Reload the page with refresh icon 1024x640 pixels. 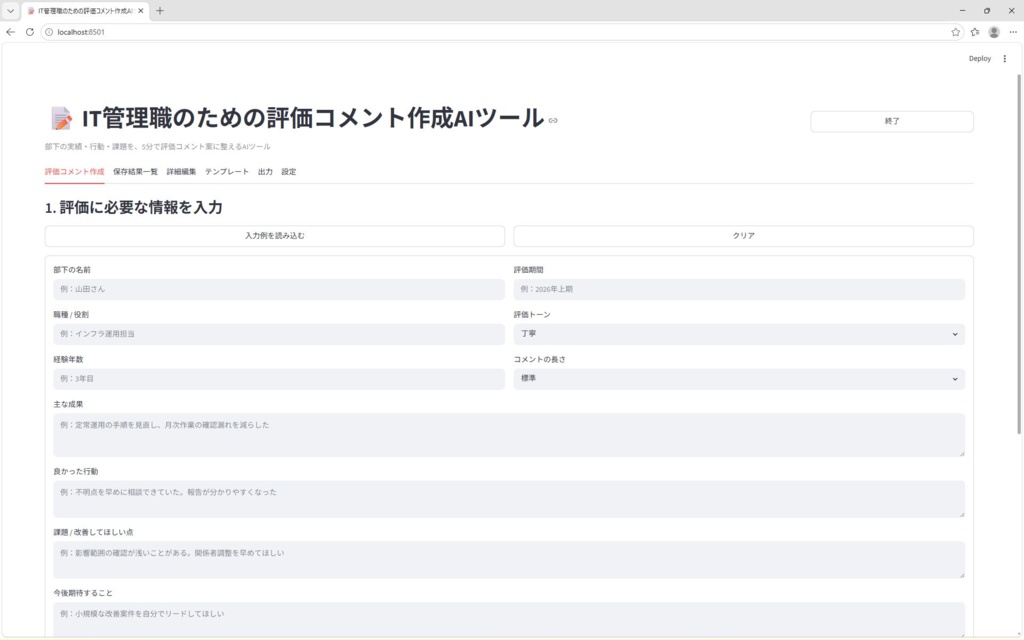[x=29, y=32]
